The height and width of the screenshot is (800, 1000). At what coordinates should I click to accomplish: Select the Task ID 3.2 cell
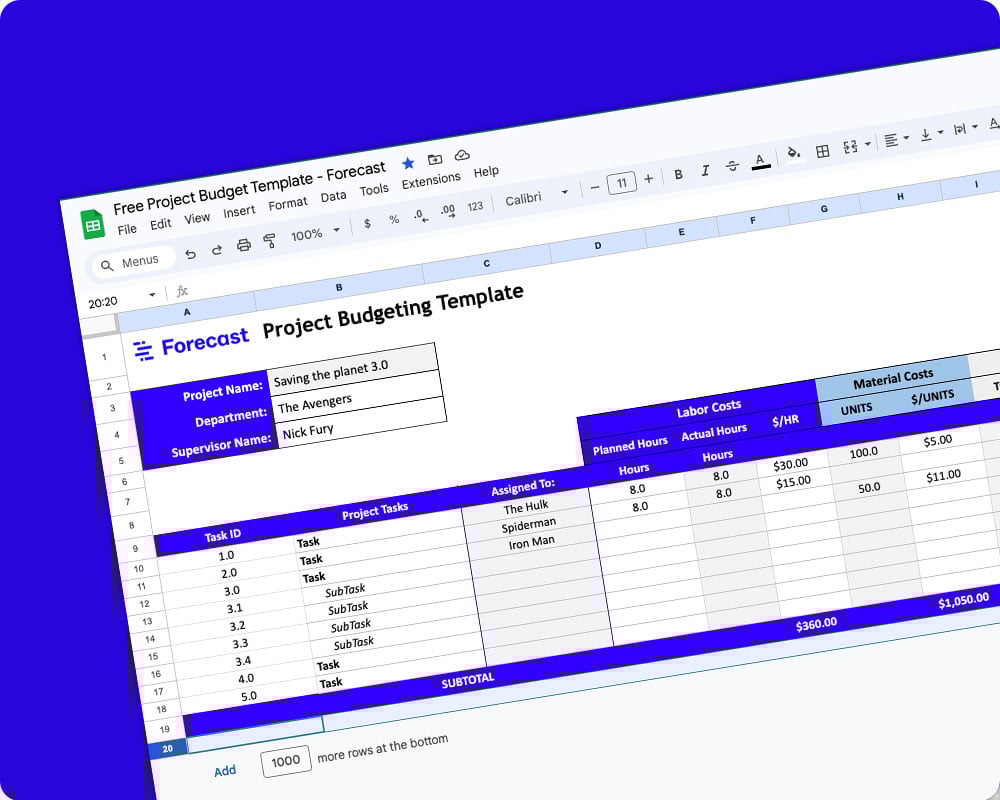pos(237,626)
